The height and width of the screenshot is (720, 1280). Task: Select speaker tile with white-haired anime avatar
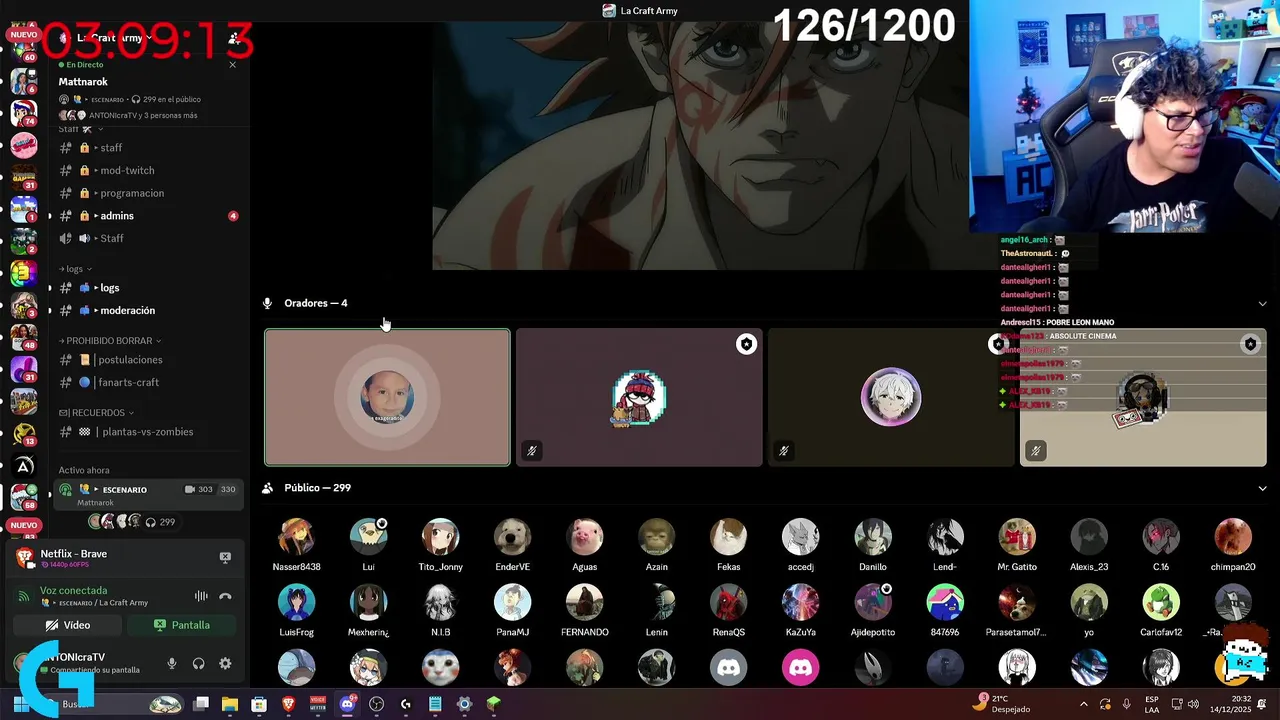click(891, 397)
